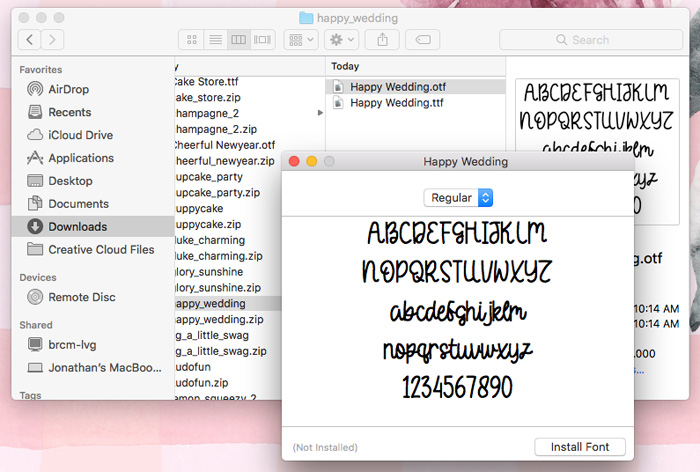Select the uke_charming folder
The width and height of the screenshot is (700, 472).
[210, 240]
